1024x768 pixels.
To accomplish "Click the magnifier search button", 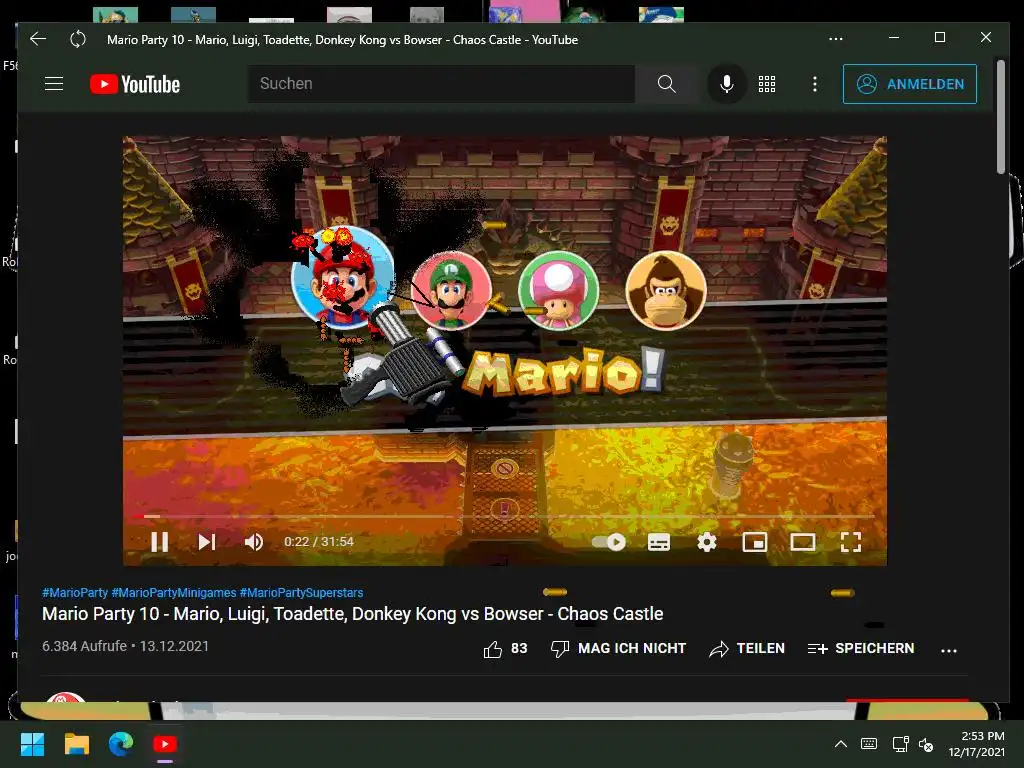I will (x=666, y=84).
